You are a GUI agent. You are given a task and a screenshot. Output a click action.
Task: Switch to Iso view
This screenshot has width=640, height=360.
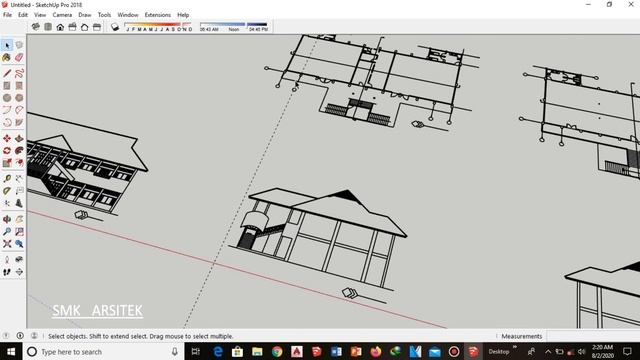point(36,27)
